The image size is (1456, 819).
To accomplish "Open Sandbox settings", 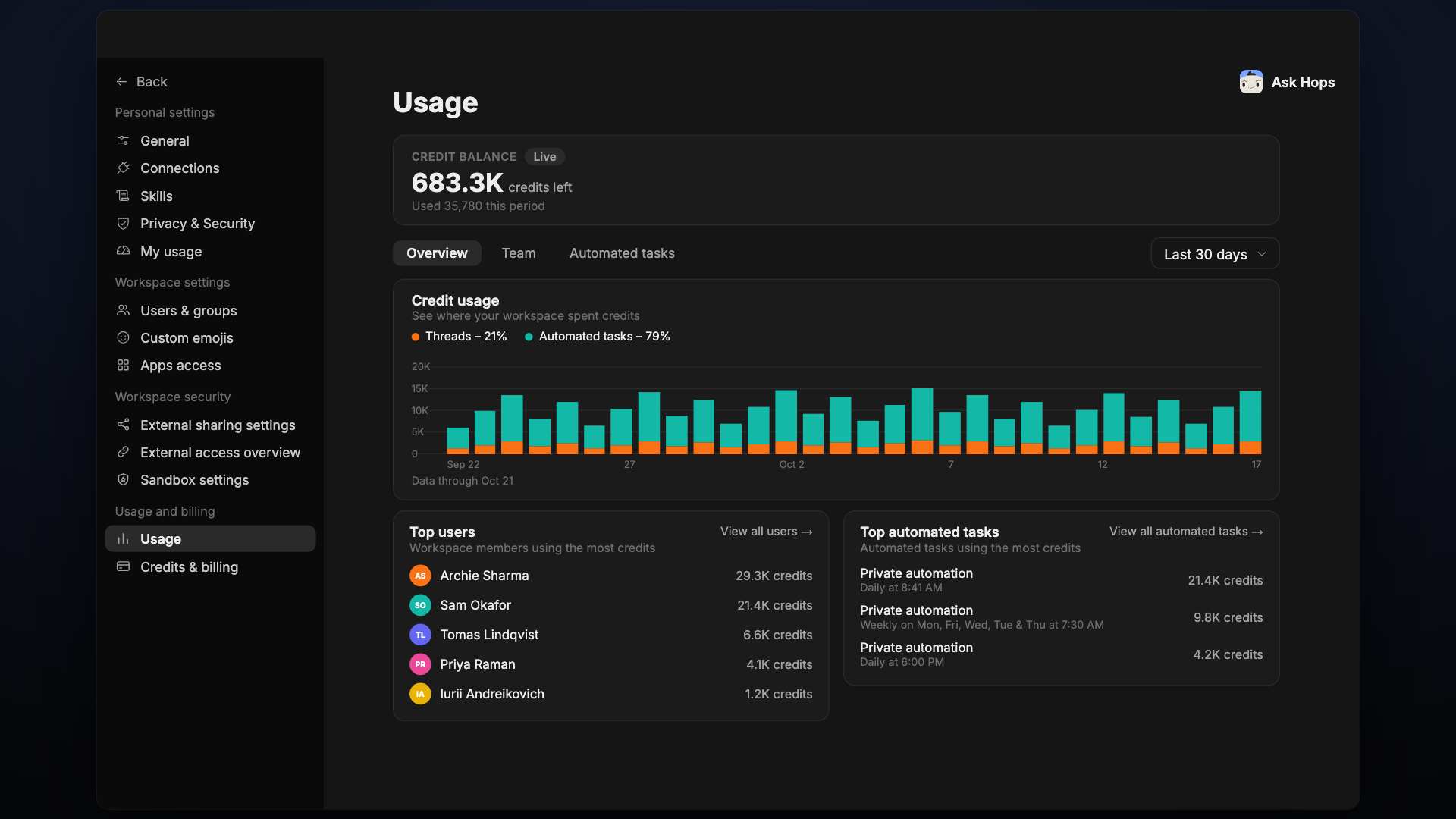I will click(210, 479).
